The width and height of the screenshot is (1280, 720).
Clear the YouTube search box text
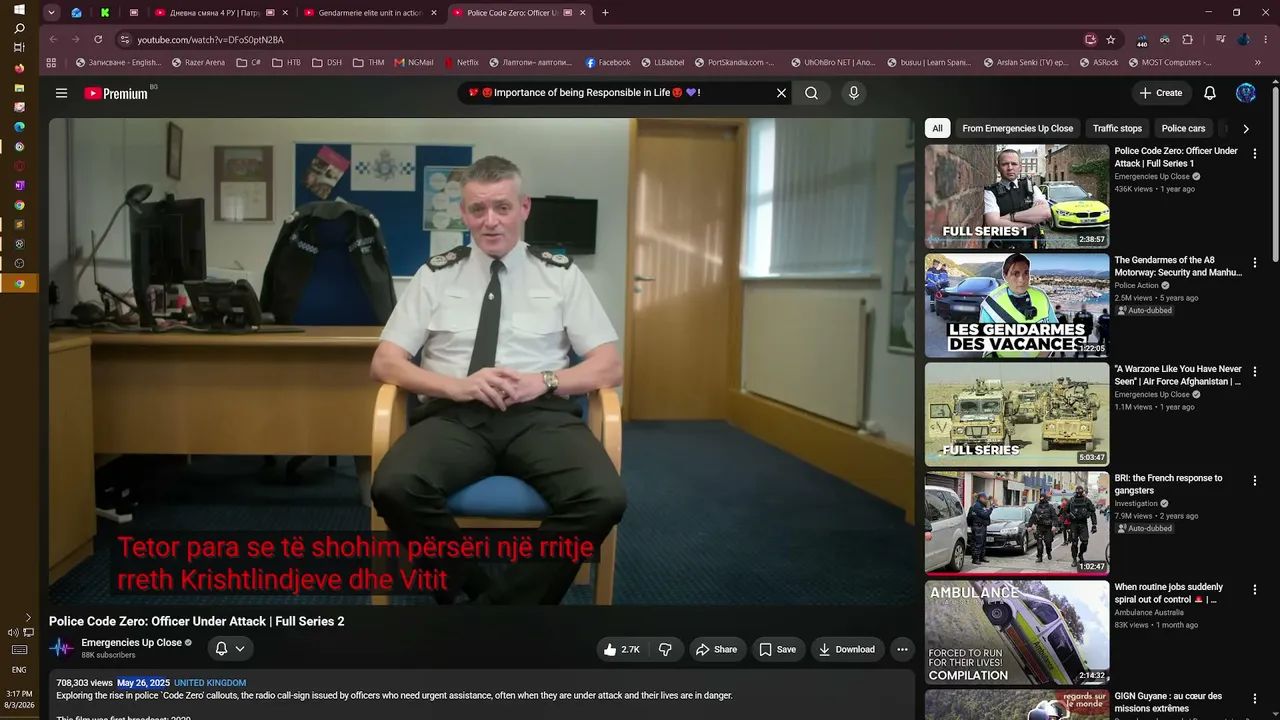click(x=781, y=93)
